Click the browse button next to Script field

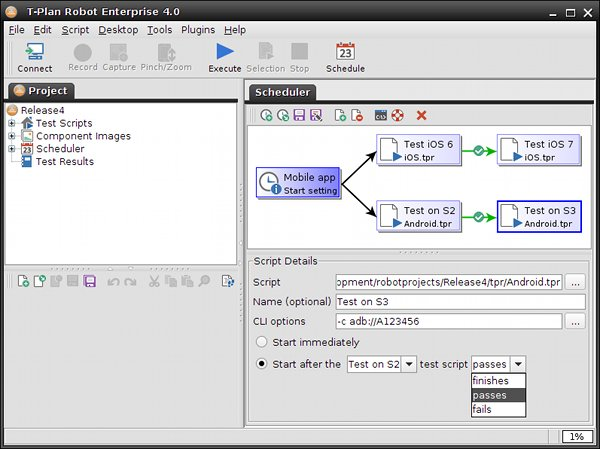pos(575,282)
